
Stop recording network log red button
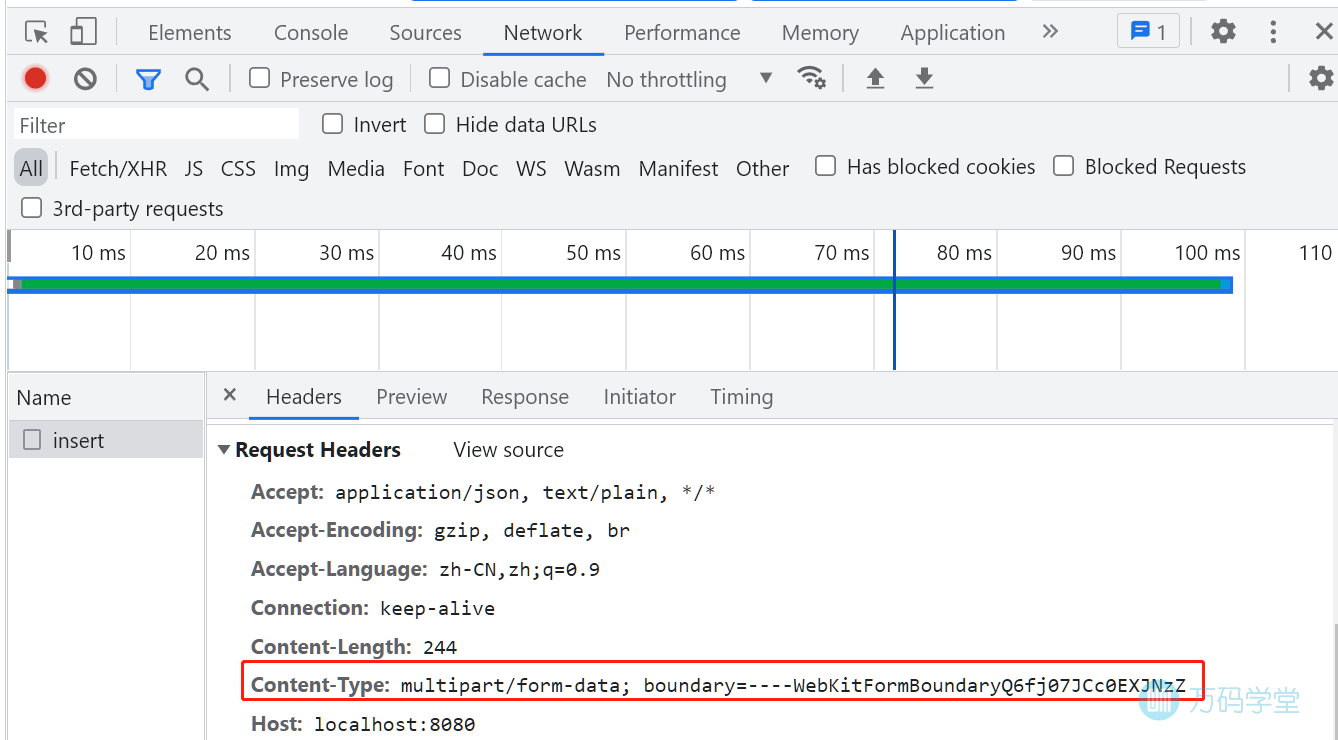(x=36, y=78)
